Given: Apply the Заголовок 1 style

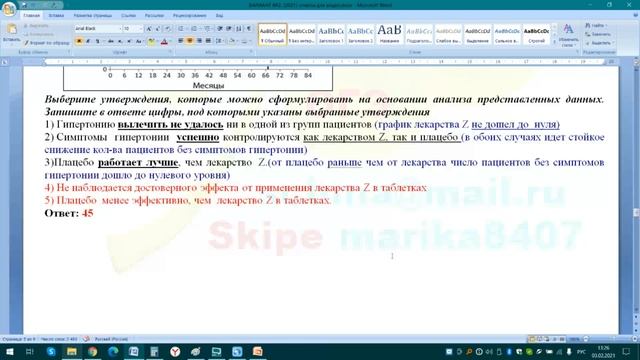Looking at the screenshot, I should pos(331,34).
